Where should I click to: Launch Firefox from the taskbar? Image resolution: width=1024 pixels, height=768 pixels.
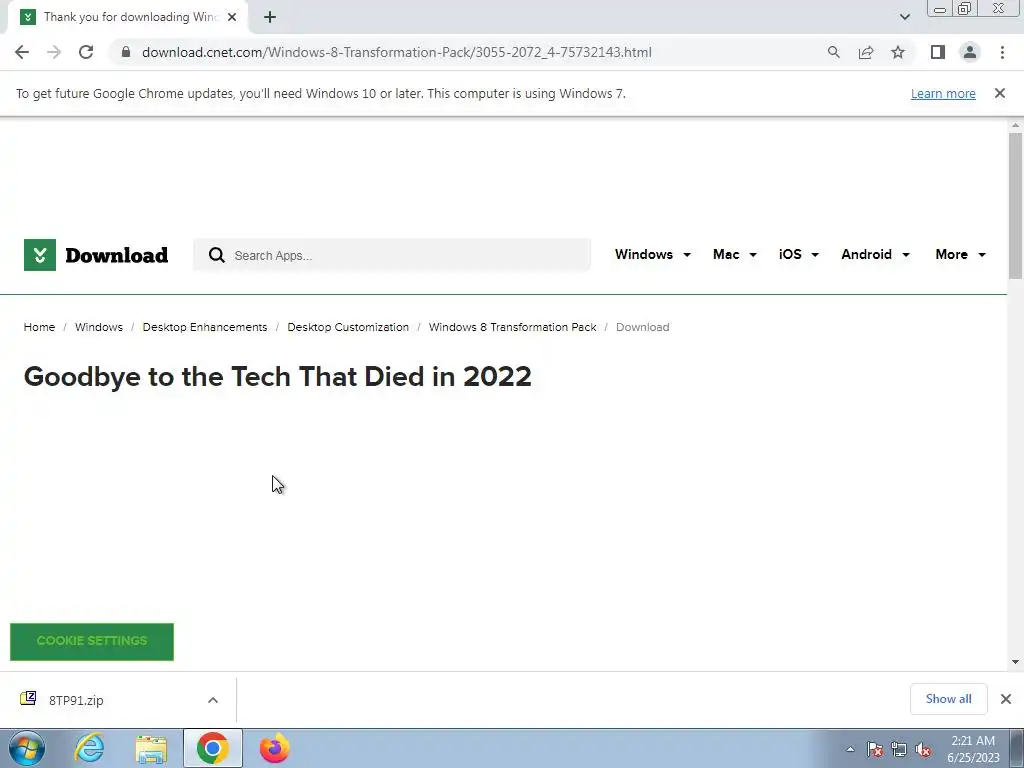click(x=274, y=748)
